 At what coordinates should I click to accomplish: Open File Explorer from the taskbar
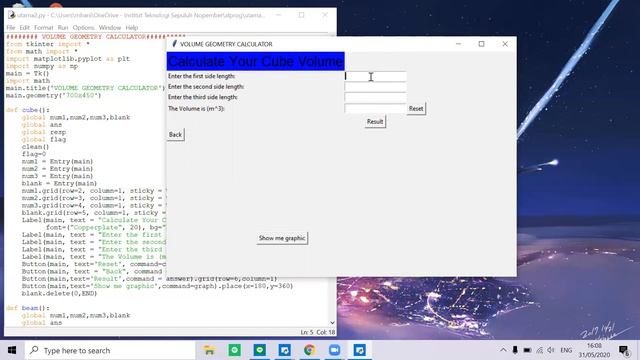tap(209, 350)
